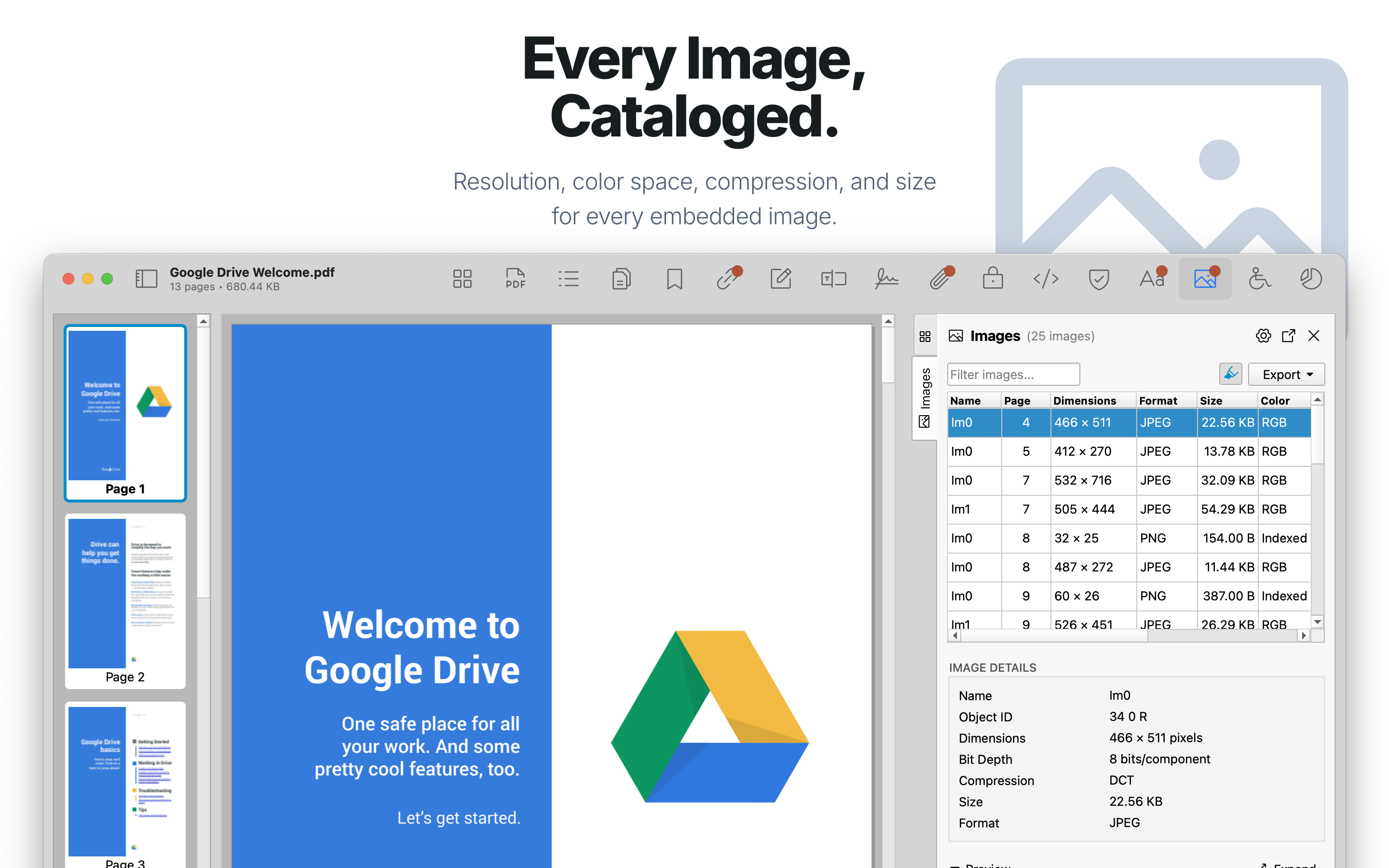Open Page 2 thumbnail

point(125,601)
